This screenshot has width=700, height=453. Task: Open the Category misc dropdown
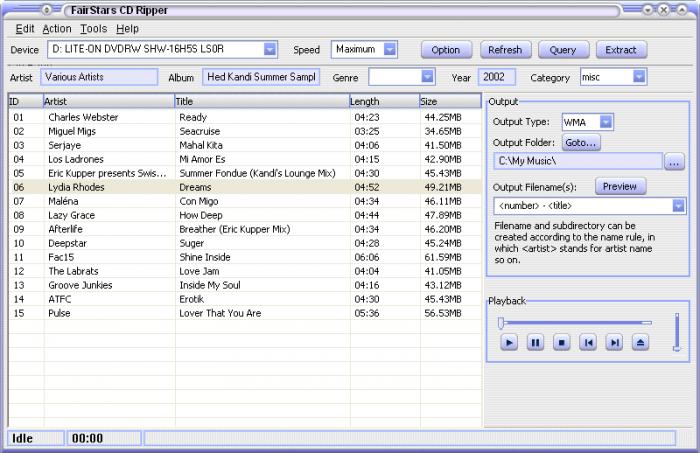tap(639, 77)
